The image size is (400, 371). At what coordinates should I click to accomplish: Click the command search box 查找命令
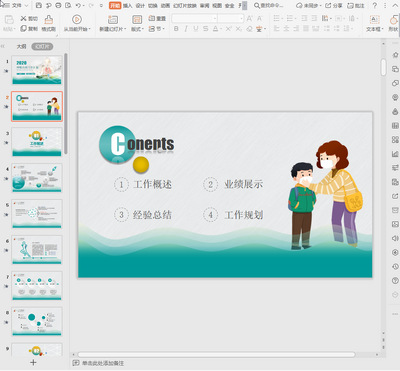click(x=269, y=6)
